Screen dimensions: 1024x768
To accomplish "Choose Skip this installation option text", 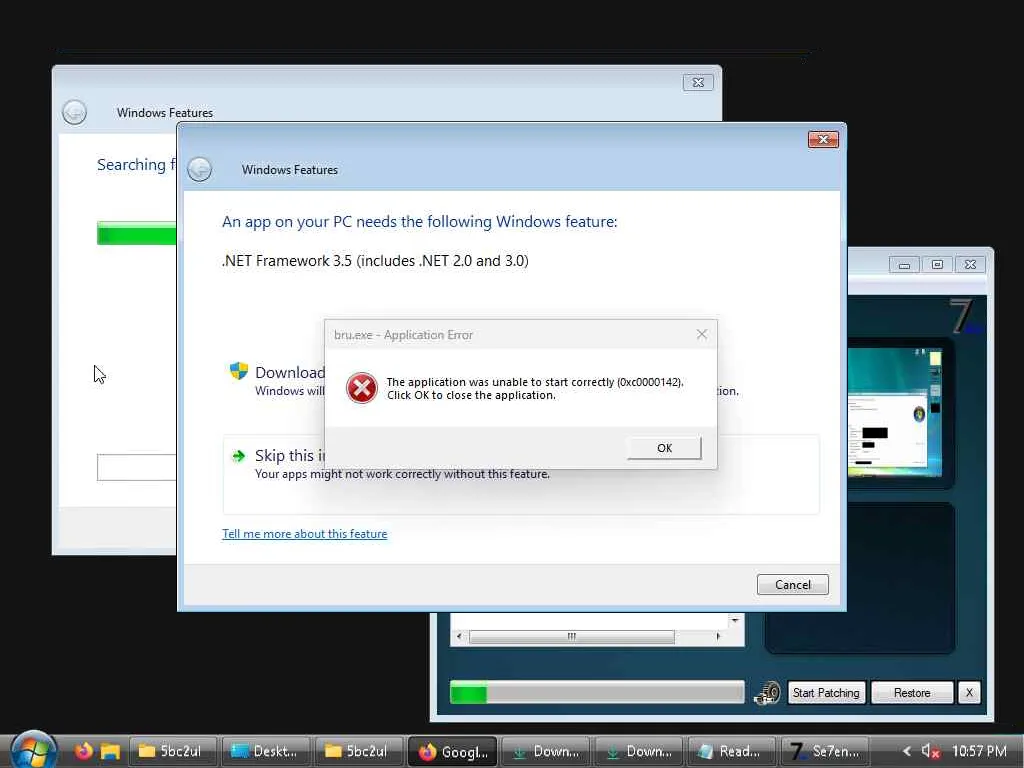I will [x=290, y=455].
